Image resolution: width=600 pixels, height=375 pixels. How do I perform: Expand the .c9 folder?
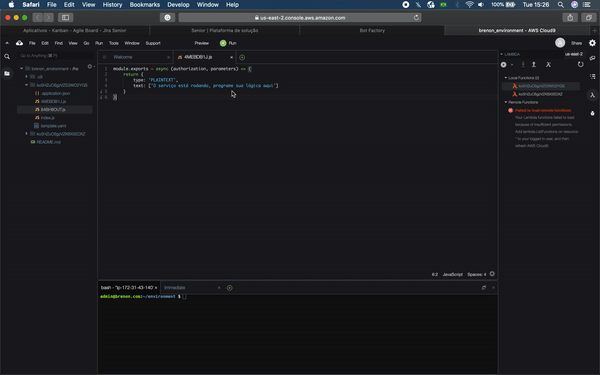tap(26, 77)
